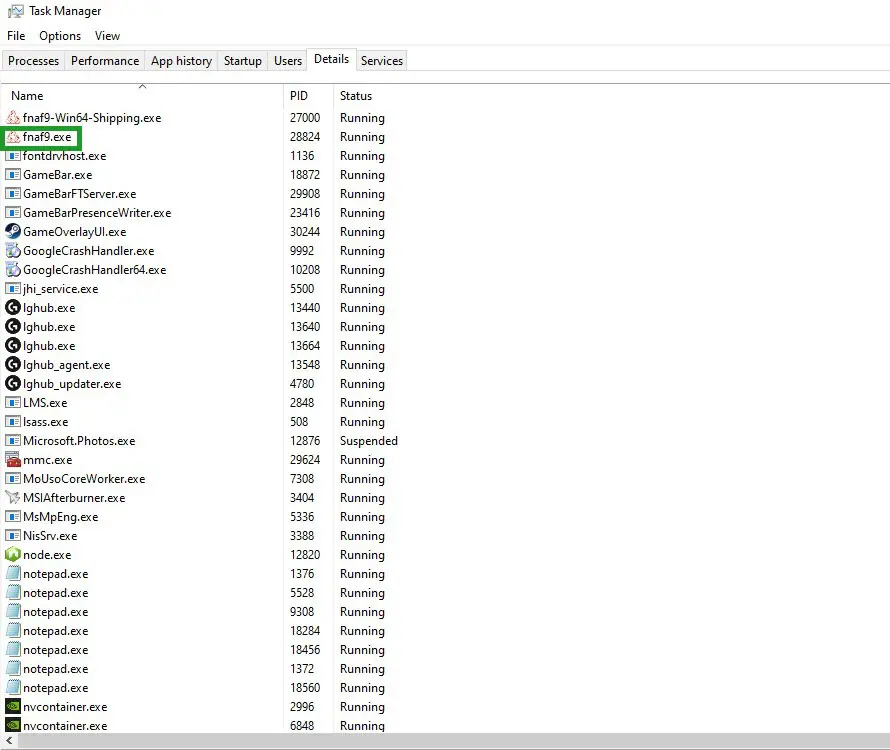Open the Options menu
This screenshot has width=890, height=750.
[x=60, y=36]
